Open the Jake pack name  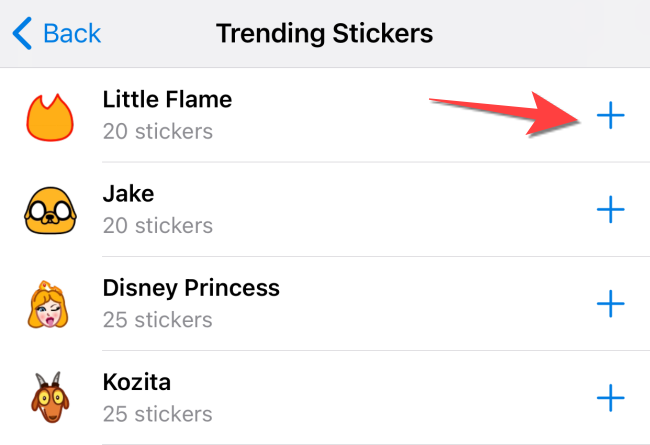[x=128, y=194]
